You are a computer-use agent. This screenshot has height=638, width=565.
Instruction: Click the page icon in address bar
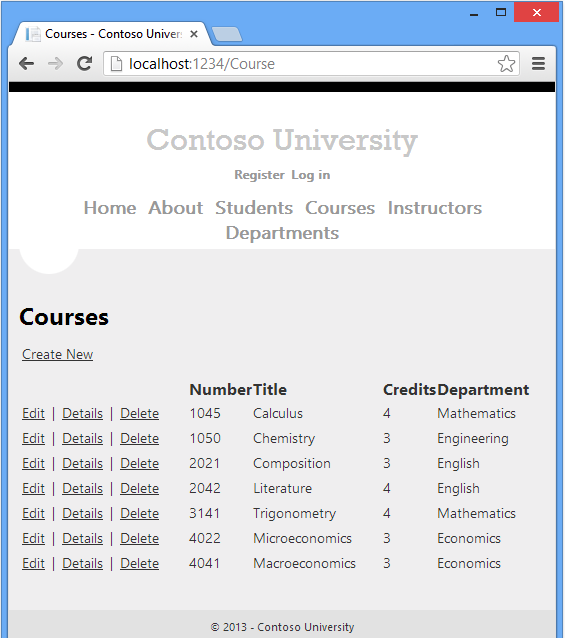point(116,63)
